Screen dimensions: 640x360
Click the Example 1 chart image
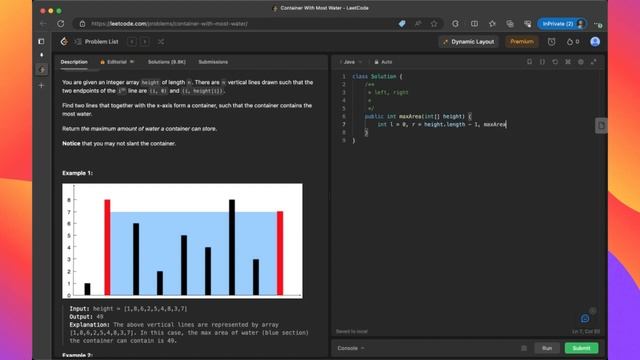coord(182,241)
